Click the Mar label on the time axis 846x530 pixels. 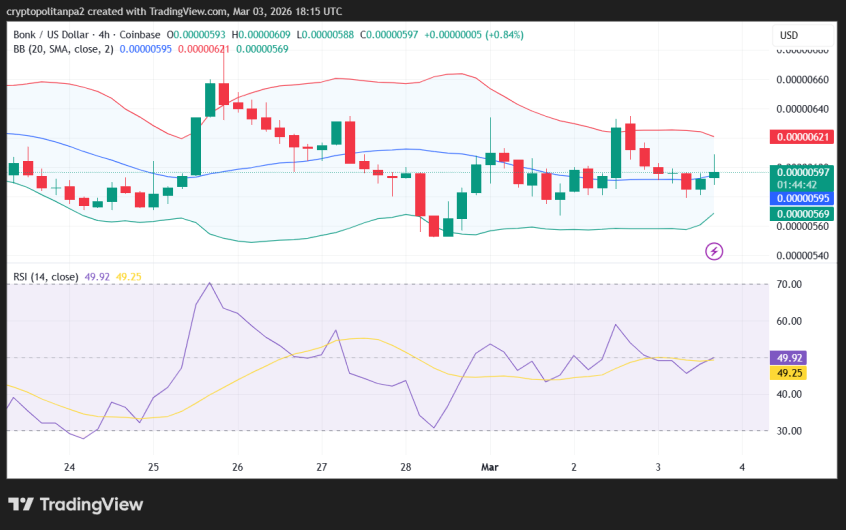coord(490,467)
